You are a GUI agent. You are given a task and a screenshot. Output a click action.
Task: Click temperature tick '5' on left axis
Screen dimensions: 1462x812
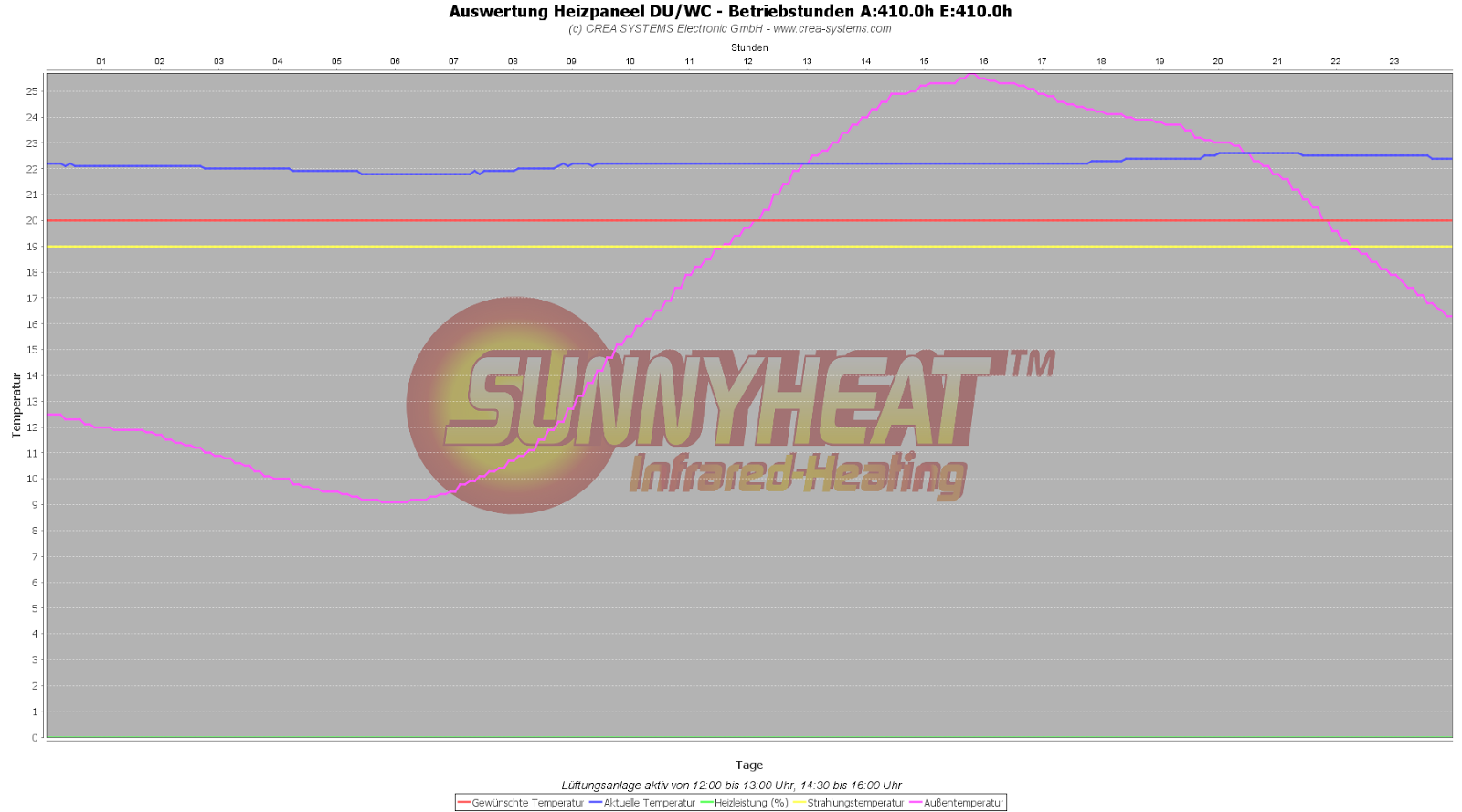click(x=35, y=608)
